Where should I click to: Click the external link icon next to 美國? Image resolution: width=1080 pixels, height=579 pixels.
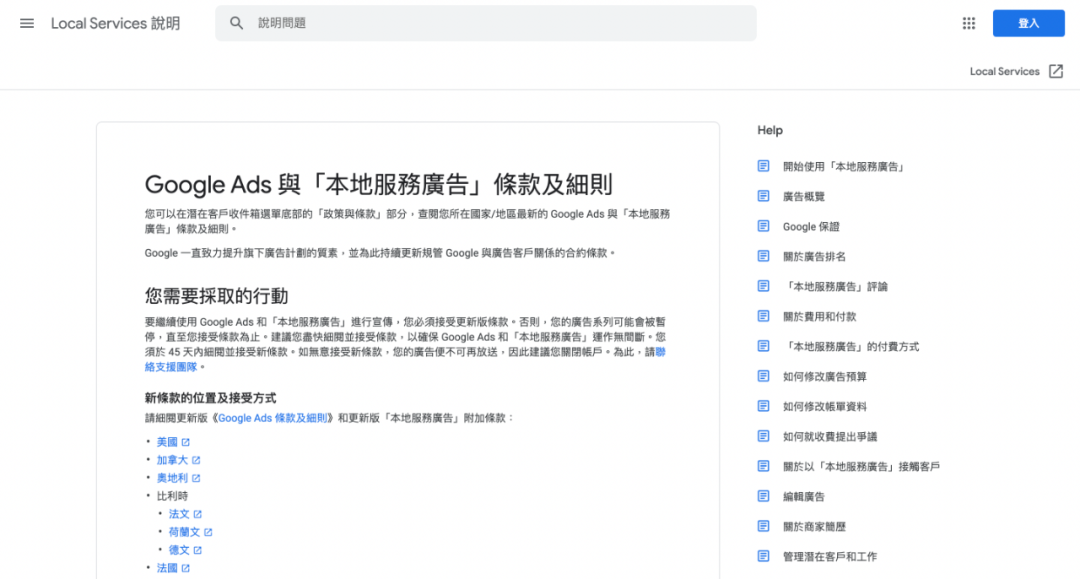(x=186, y=442)
